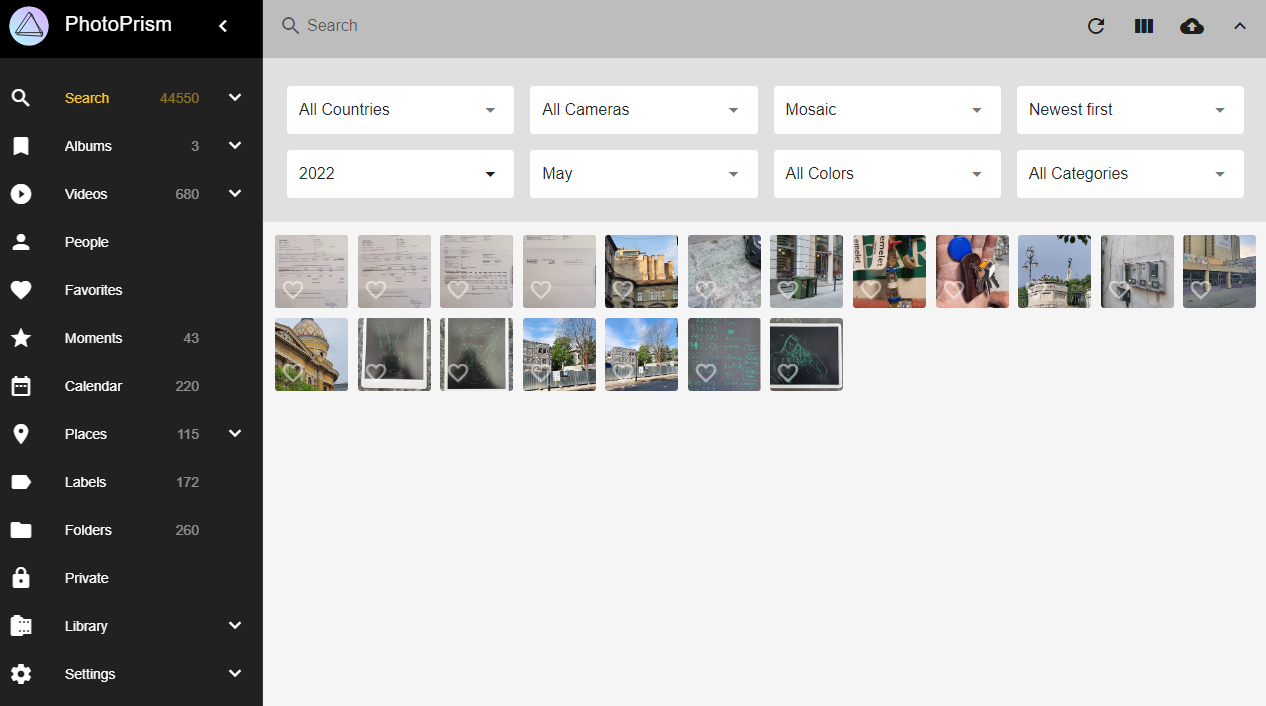Image resolution: width=1266 pixels, height=706 pixels.
Task: Go to Favorites using the heart icon
Action: (21, 290)
